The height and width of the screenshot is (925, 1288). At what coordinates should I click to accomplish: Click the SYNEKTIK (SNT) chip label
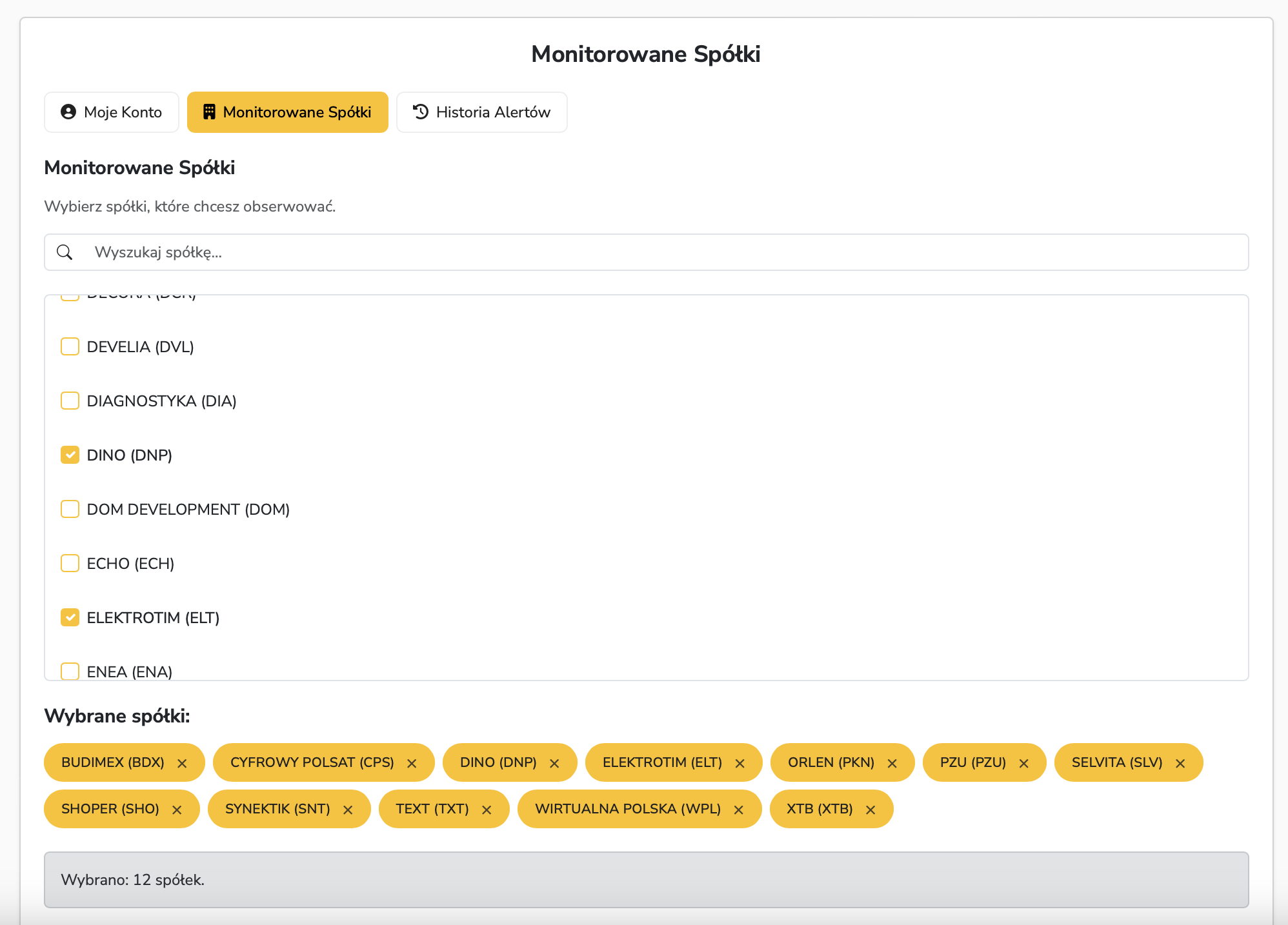pyautogui.click(x=277, y=809)
